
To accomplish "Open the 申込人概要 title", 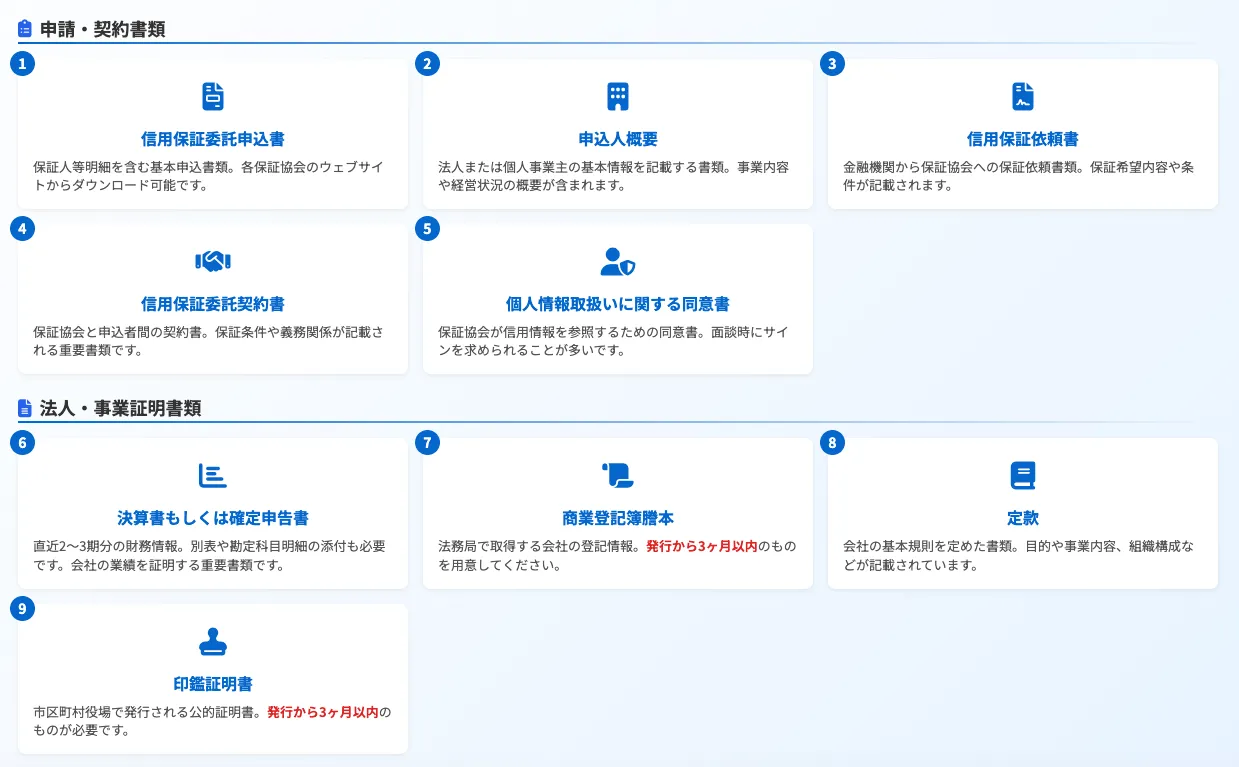I will pos(618,139).
